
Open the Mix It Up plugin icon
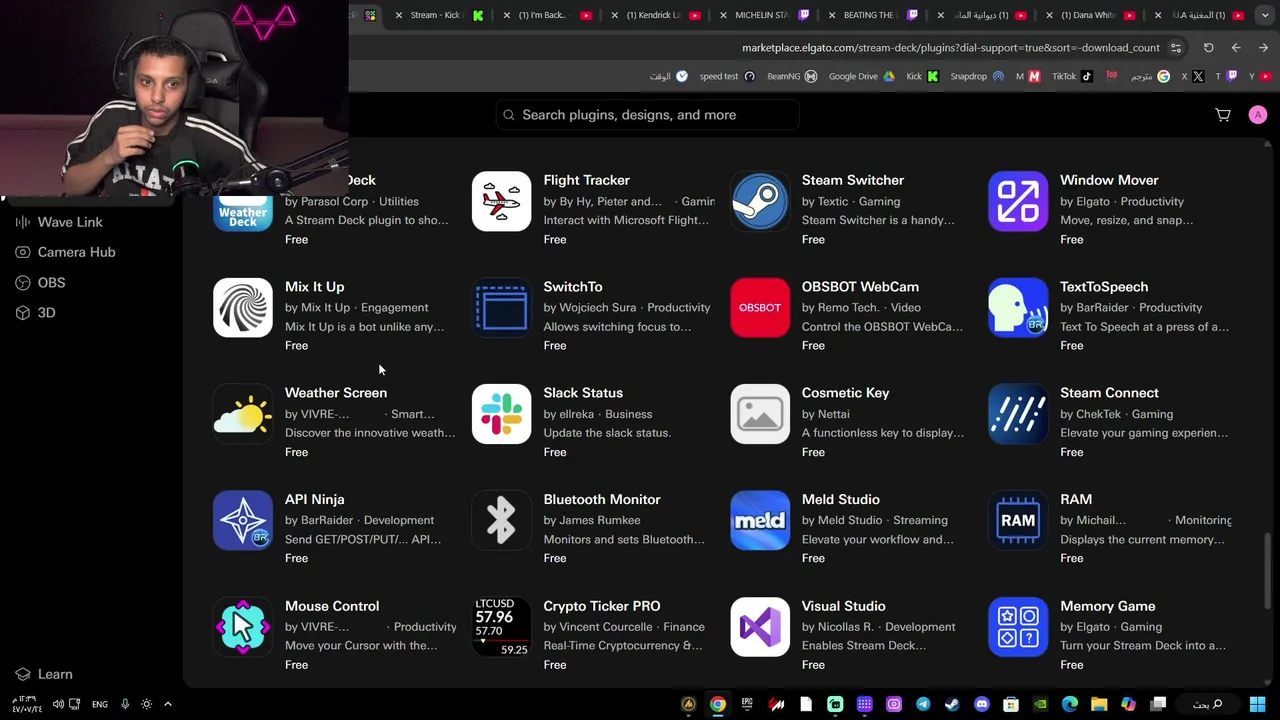(243, 307)
